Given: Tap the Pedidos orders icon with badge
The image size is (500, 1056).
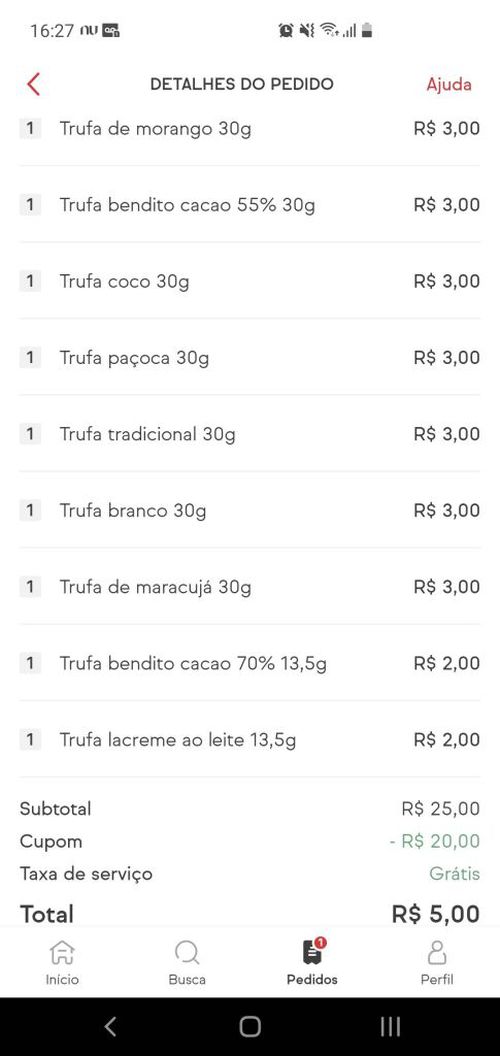Looking at the screenshot, I should coord(313,952).
